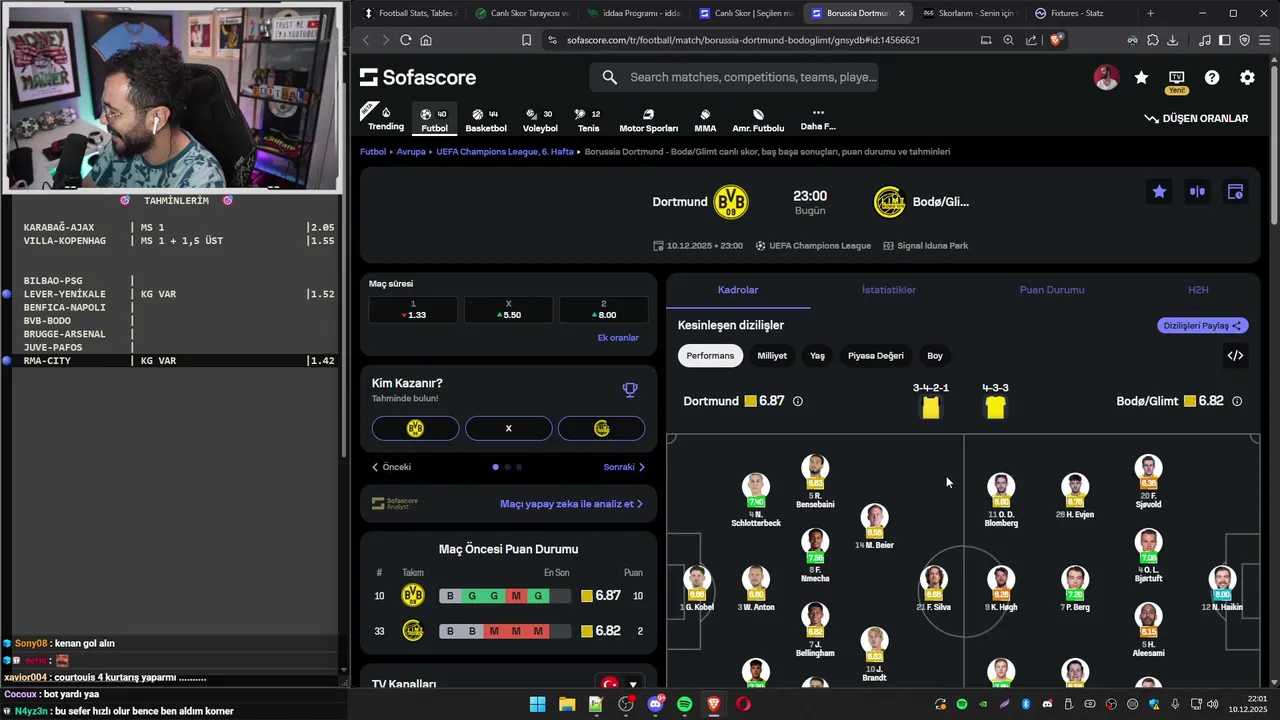Open the browser extensions puzzle icon
The image size is (1280, 720).
pos(1152,40)
